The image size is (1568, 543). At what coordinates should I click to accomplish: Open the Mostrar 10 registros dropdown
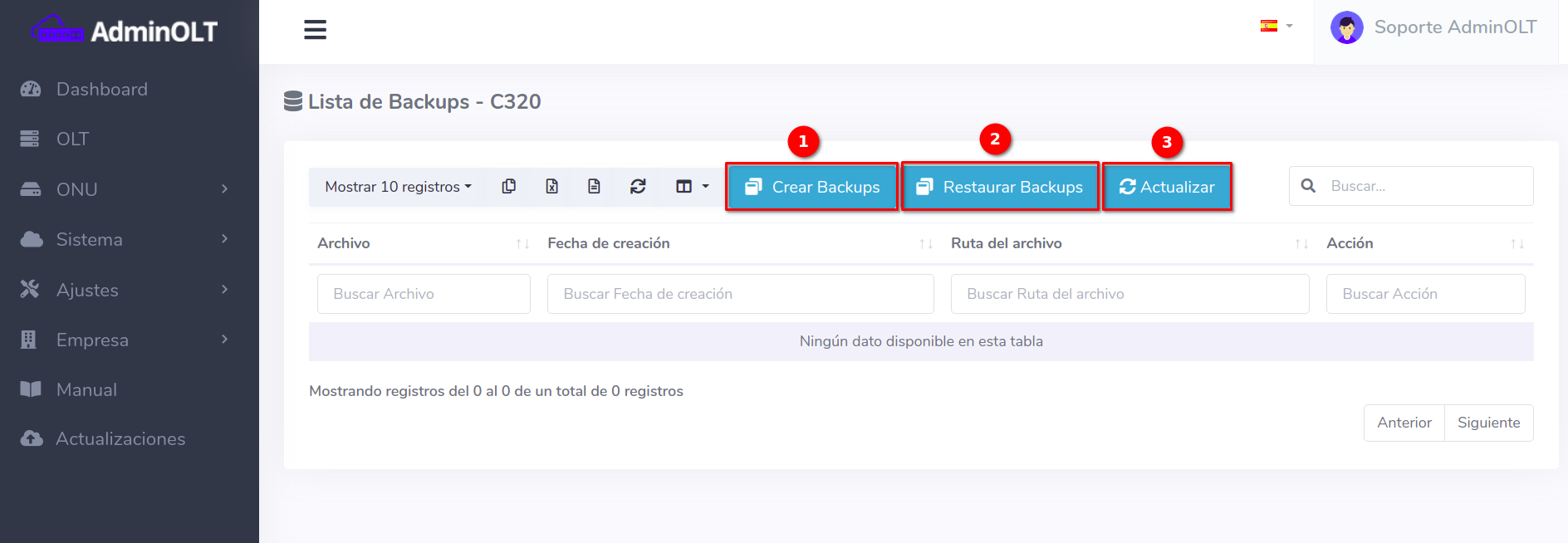click(x=398, y=187)
